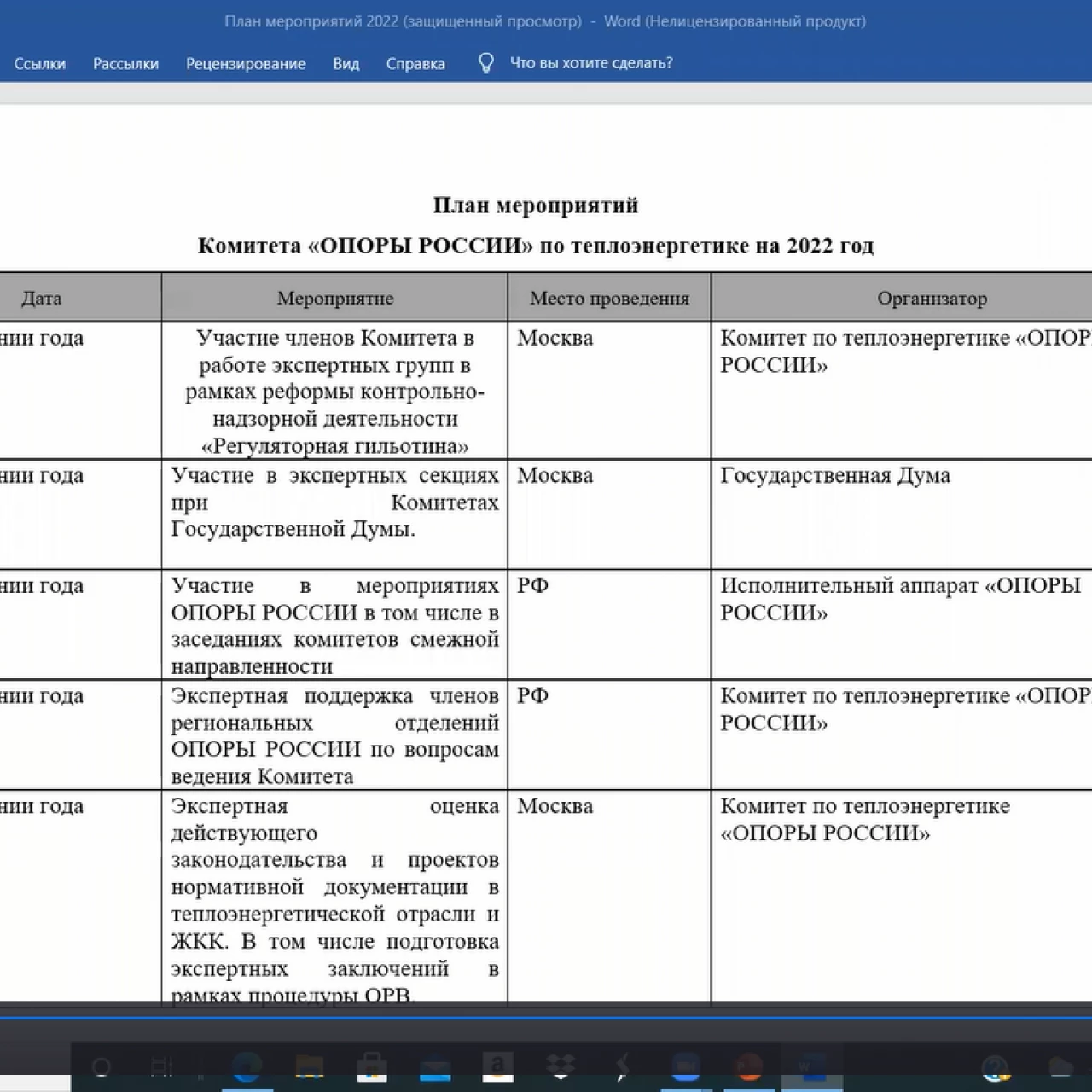Click the 'Дата' column header
Screen dimensions: 1092x1092
pyautogui.click(x=41, y=299)
